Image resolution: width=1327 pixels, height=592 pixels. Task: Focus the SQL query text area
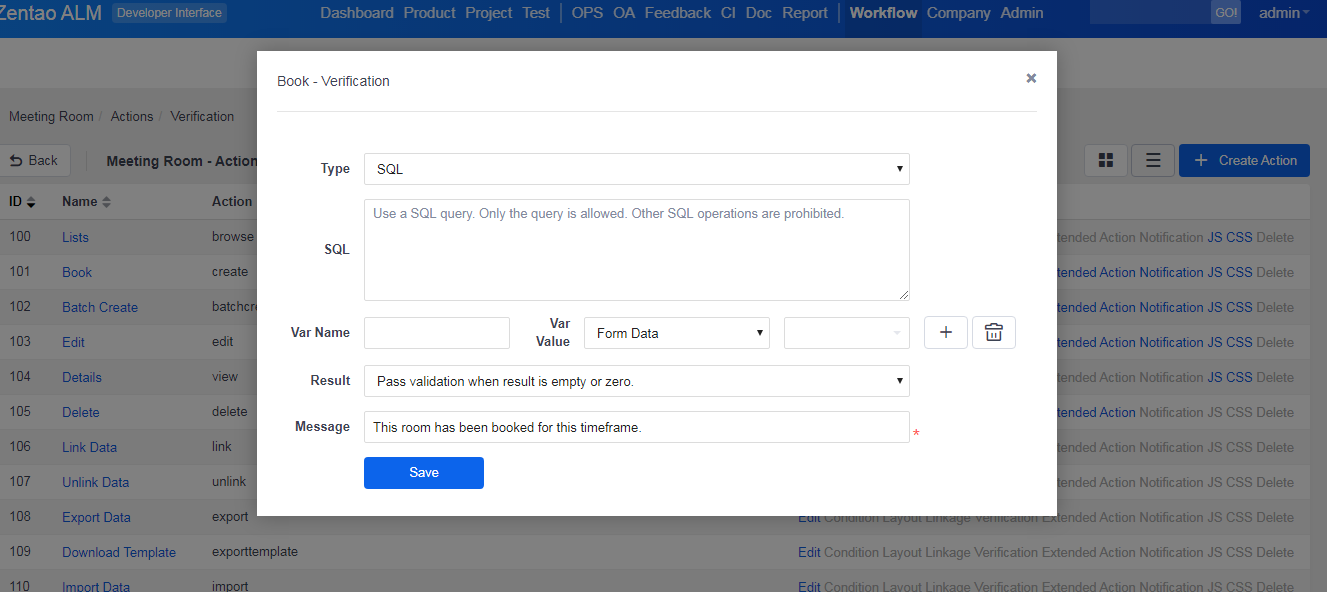pos(636,250)
